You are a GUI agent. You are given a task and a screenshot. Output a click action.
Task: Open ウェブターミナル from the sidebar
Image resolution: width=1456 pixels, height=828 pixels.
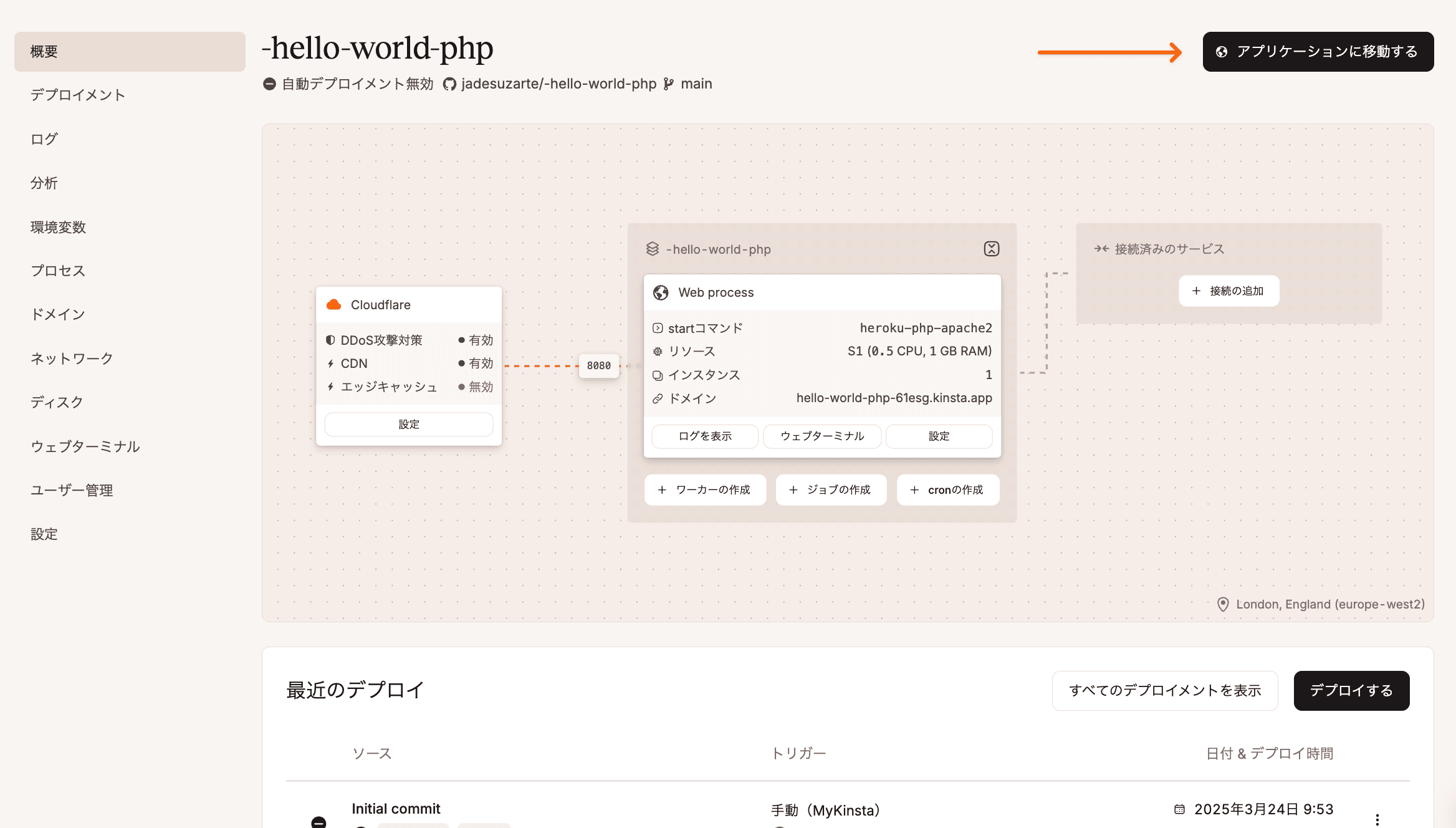(85, 446)
